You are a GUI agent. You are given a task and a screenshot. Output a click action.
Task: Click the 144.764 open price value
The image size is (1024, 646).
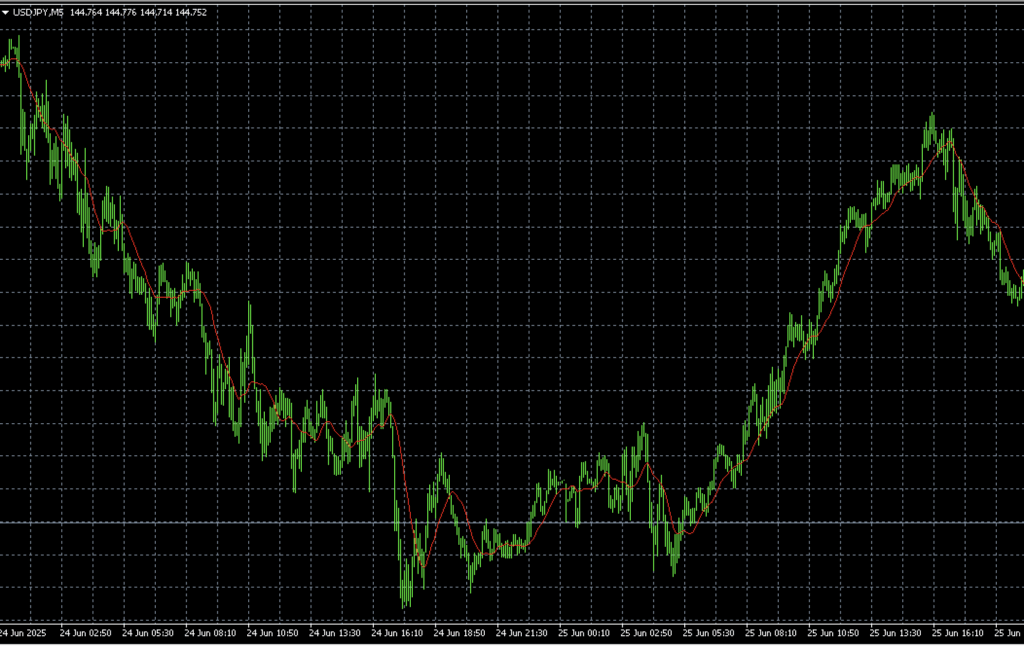coord(87,12)
